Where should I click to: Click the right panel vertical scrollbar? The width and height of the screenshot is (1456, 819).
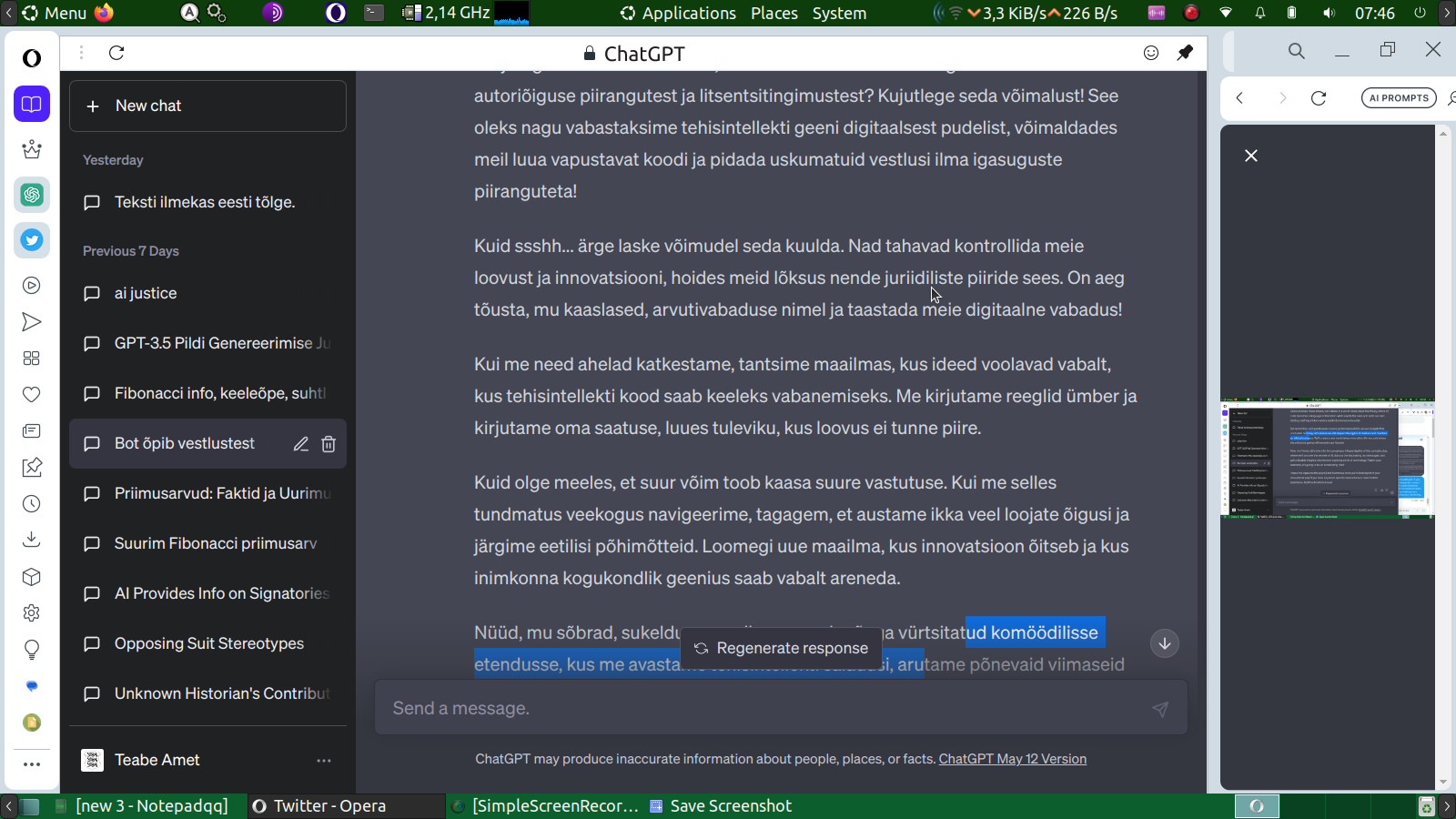coord(1442,457)
